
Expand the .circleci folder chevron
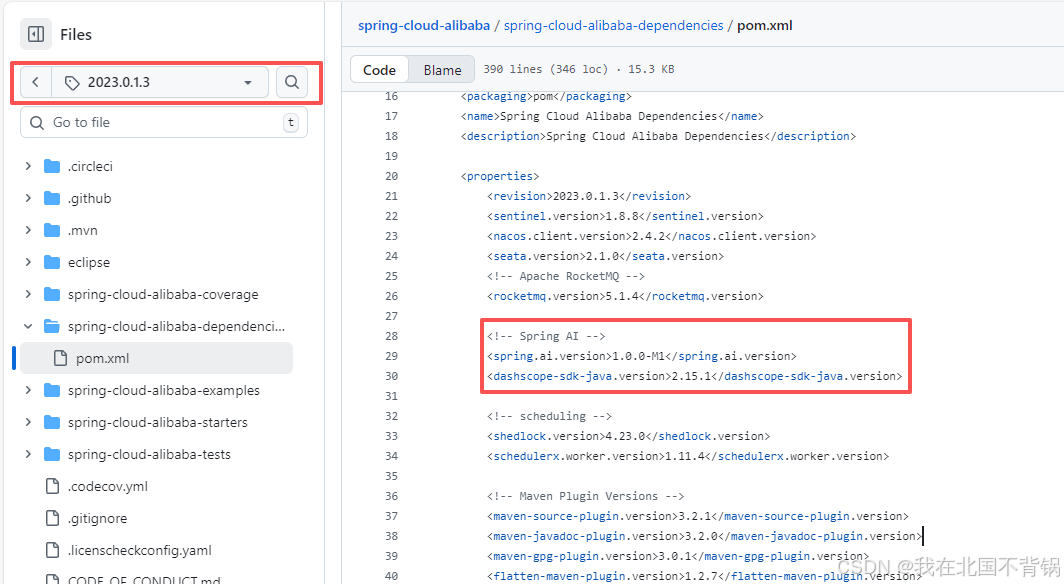[x=28, y=166]
